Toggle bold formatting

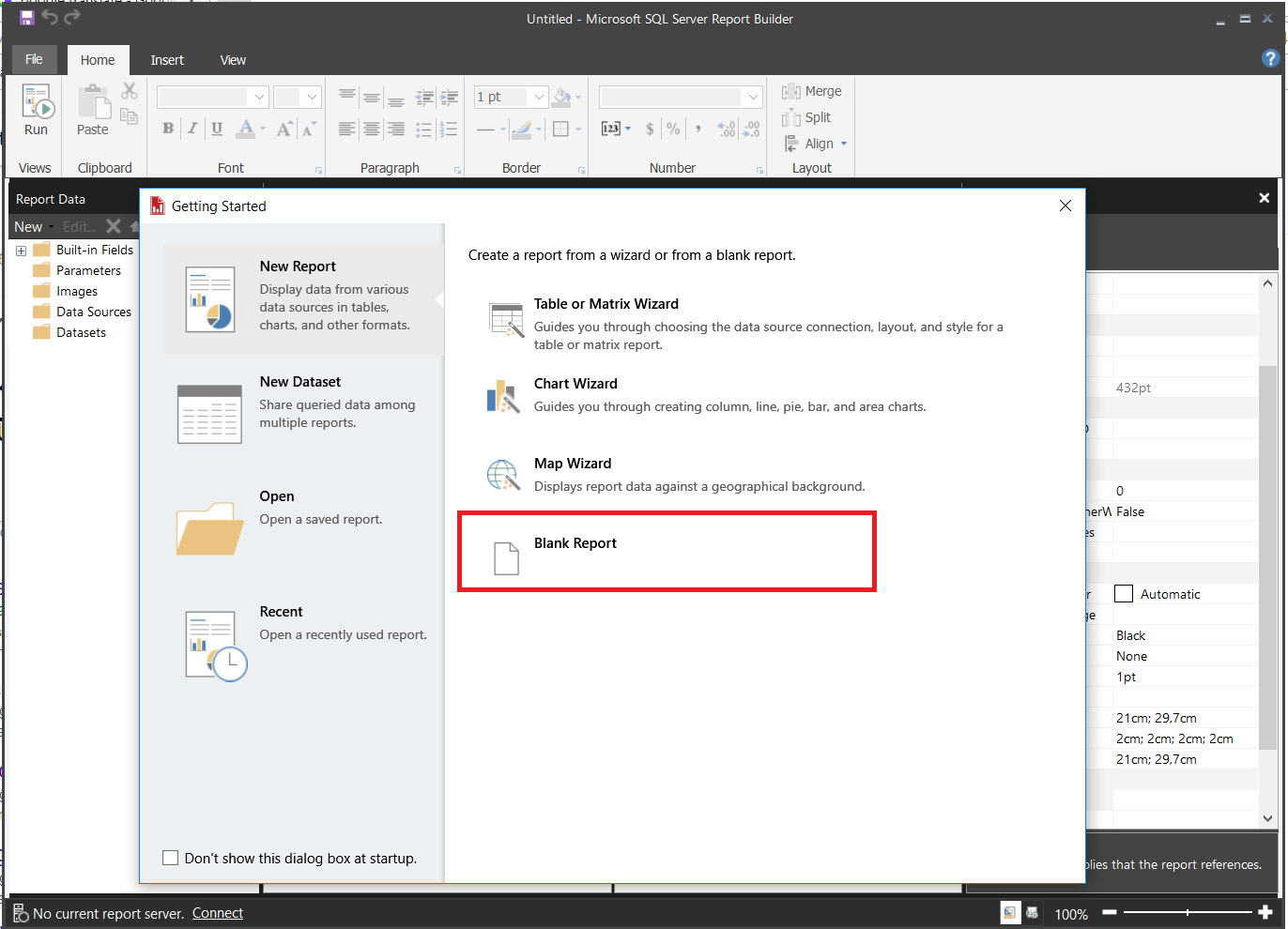168,129
